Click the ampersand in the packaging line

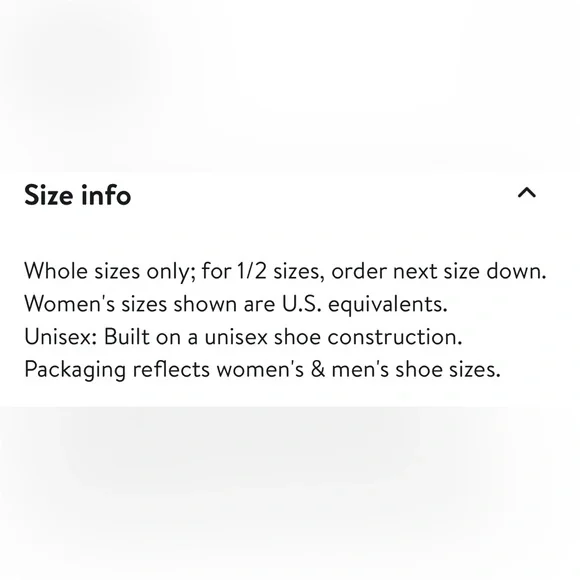(x=318, y=369)
